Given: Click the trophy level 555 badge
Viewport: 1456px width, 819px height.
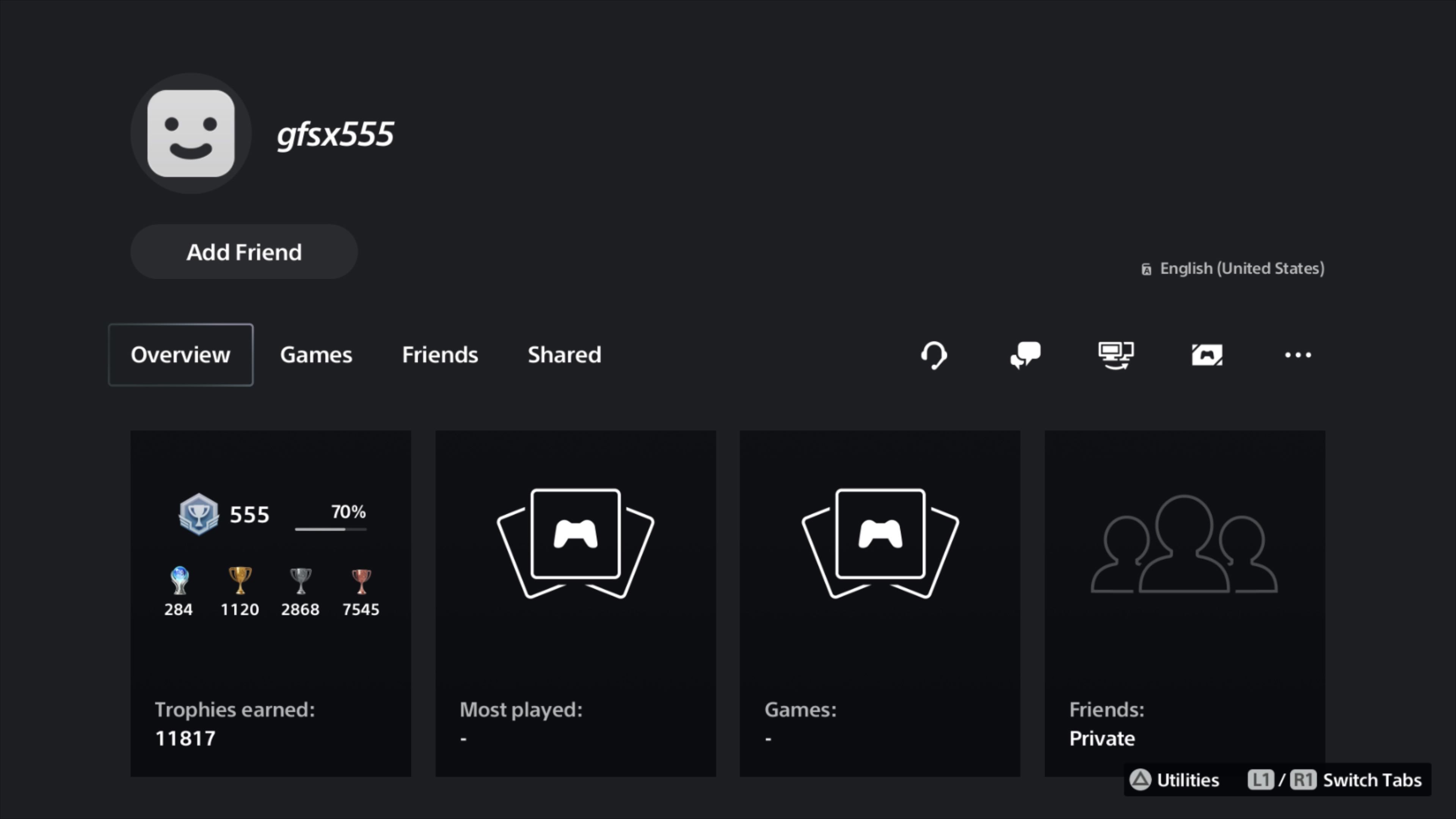Looking at the screenshot, I should [x=198, y=514].
